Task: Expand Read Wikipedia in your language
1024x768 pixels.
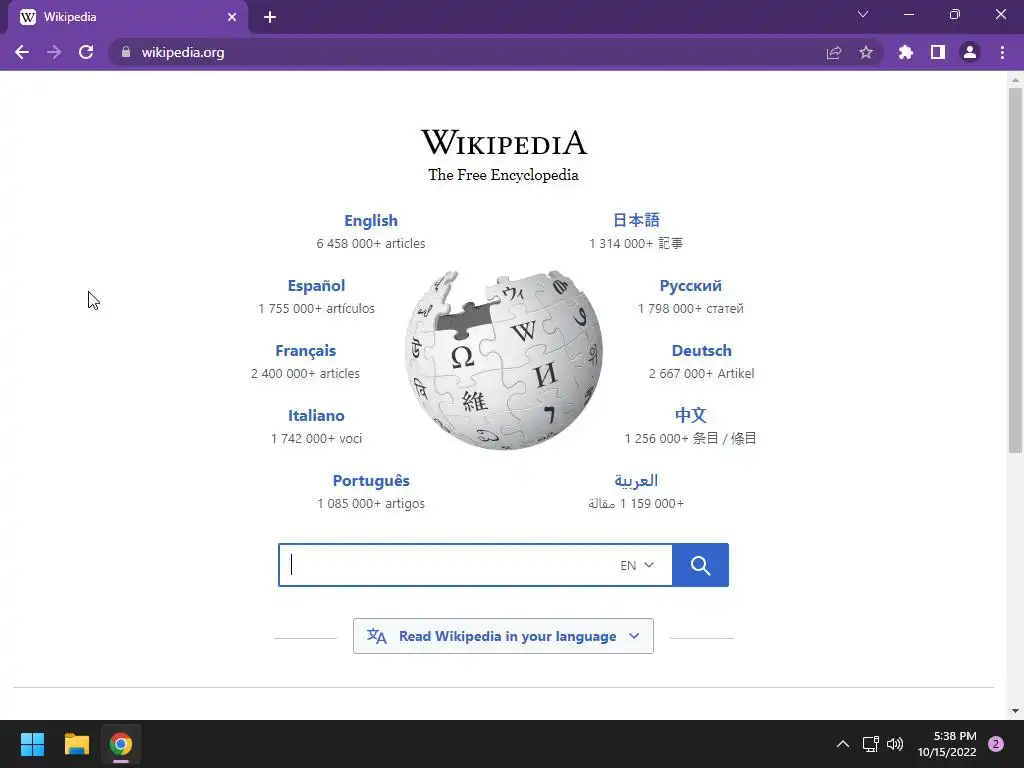Action: point(503,636)
